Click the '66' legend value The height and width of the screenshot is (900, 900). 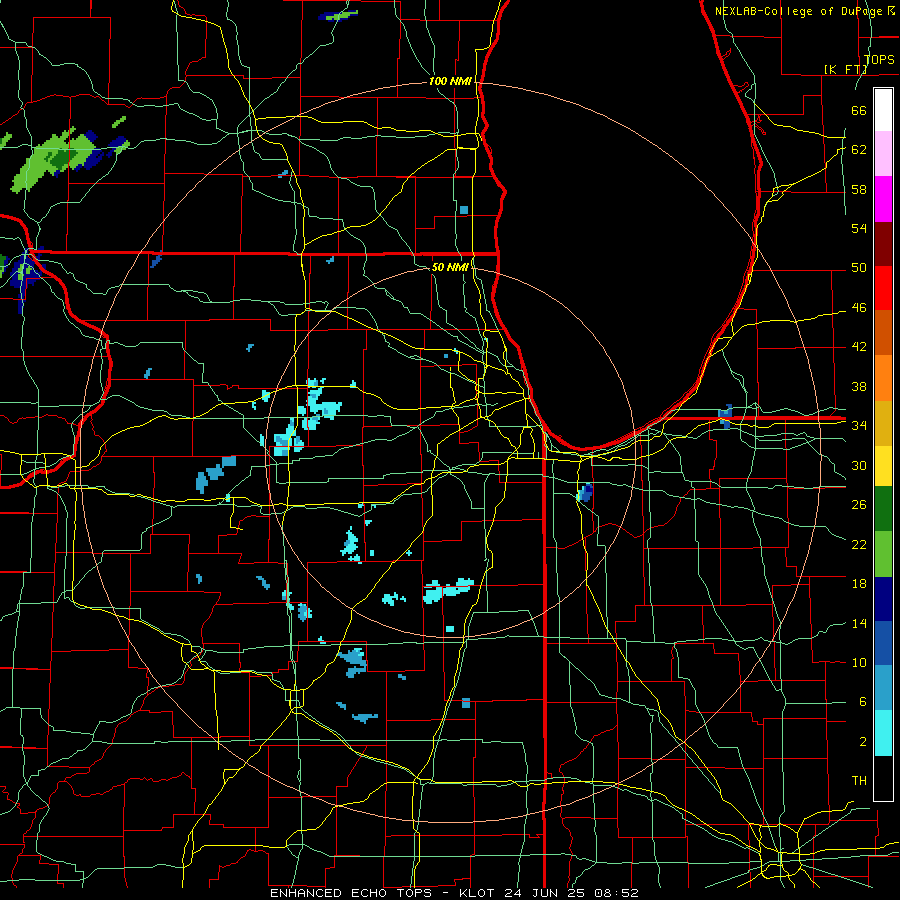point(859,110)
